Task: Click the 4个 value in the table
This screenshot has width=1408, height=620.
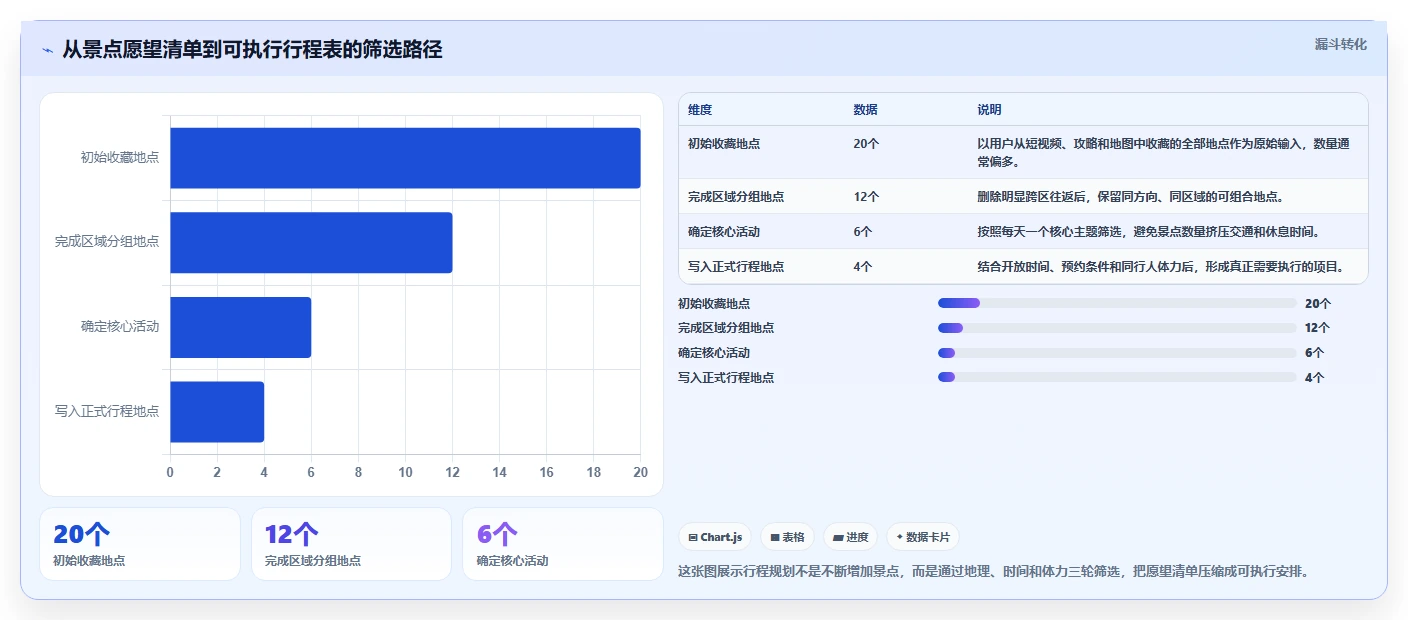Action: click(x=863, y=267)
